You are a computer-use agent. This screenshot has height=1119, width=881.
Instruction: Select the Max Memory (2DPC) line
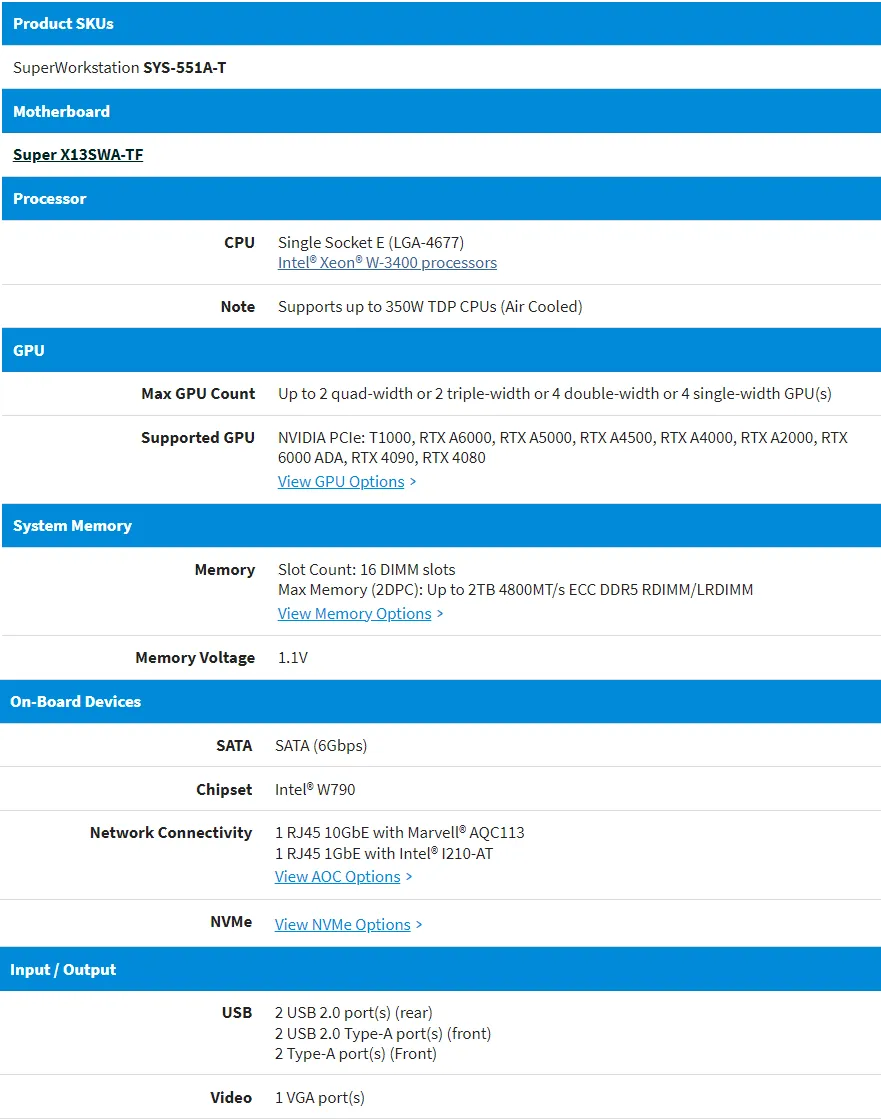click(516, 589)
